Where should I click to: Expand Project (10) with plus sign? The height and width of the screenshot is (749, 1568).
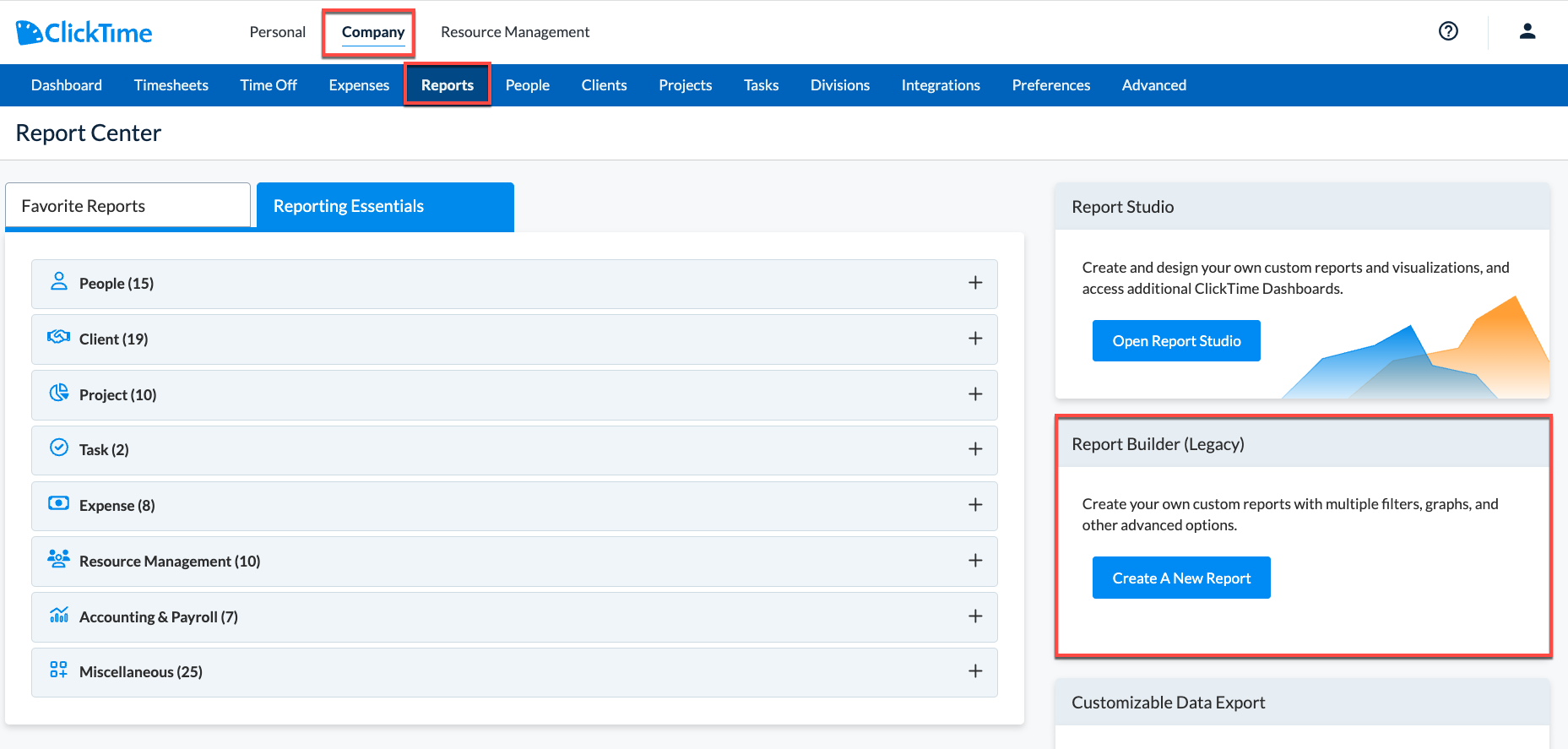click(975, 394)
